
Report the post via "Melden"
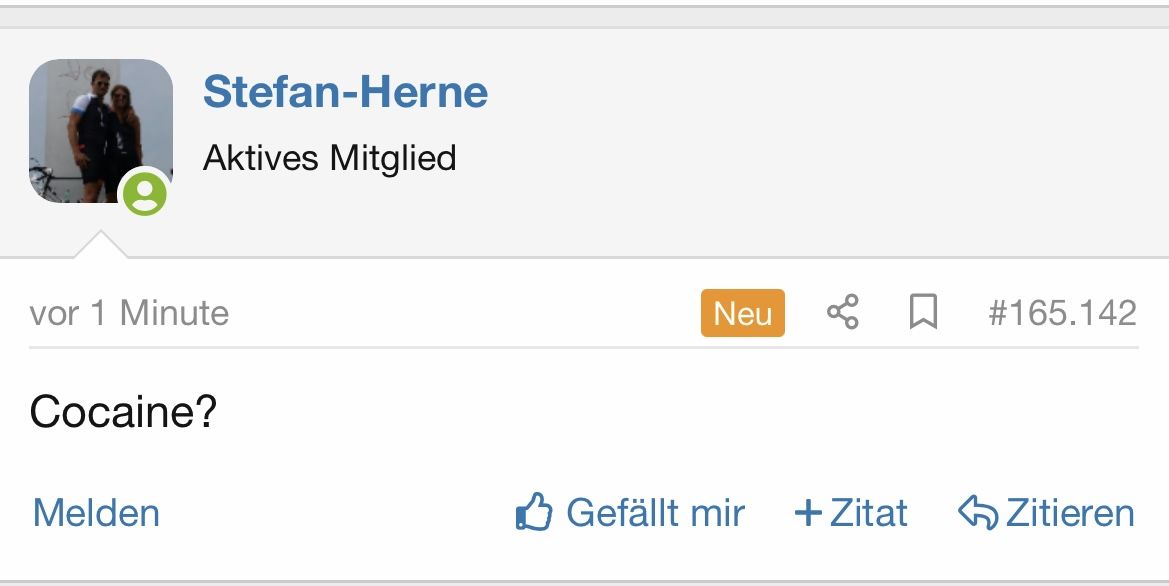click(x=96, y=513)
